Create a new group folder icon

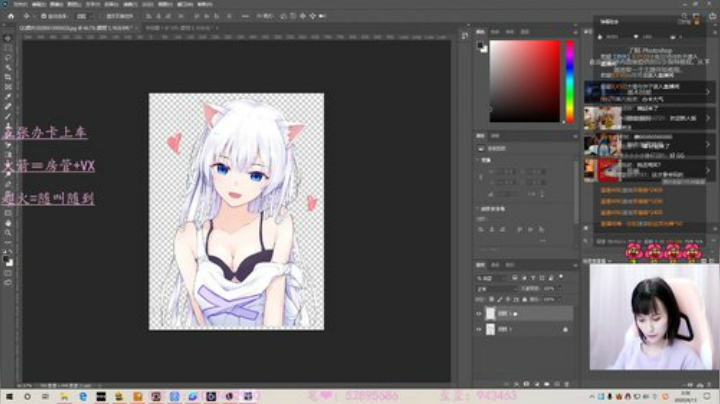click(x=546, y=384)
